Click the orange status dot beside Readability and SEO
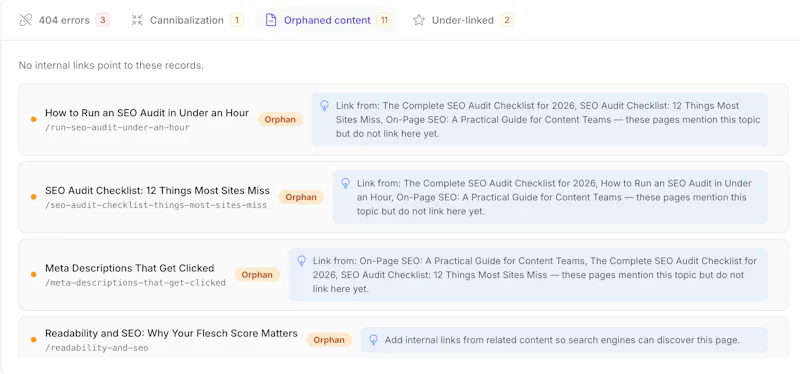The image size is (800, 374). [x=34, y=340]
